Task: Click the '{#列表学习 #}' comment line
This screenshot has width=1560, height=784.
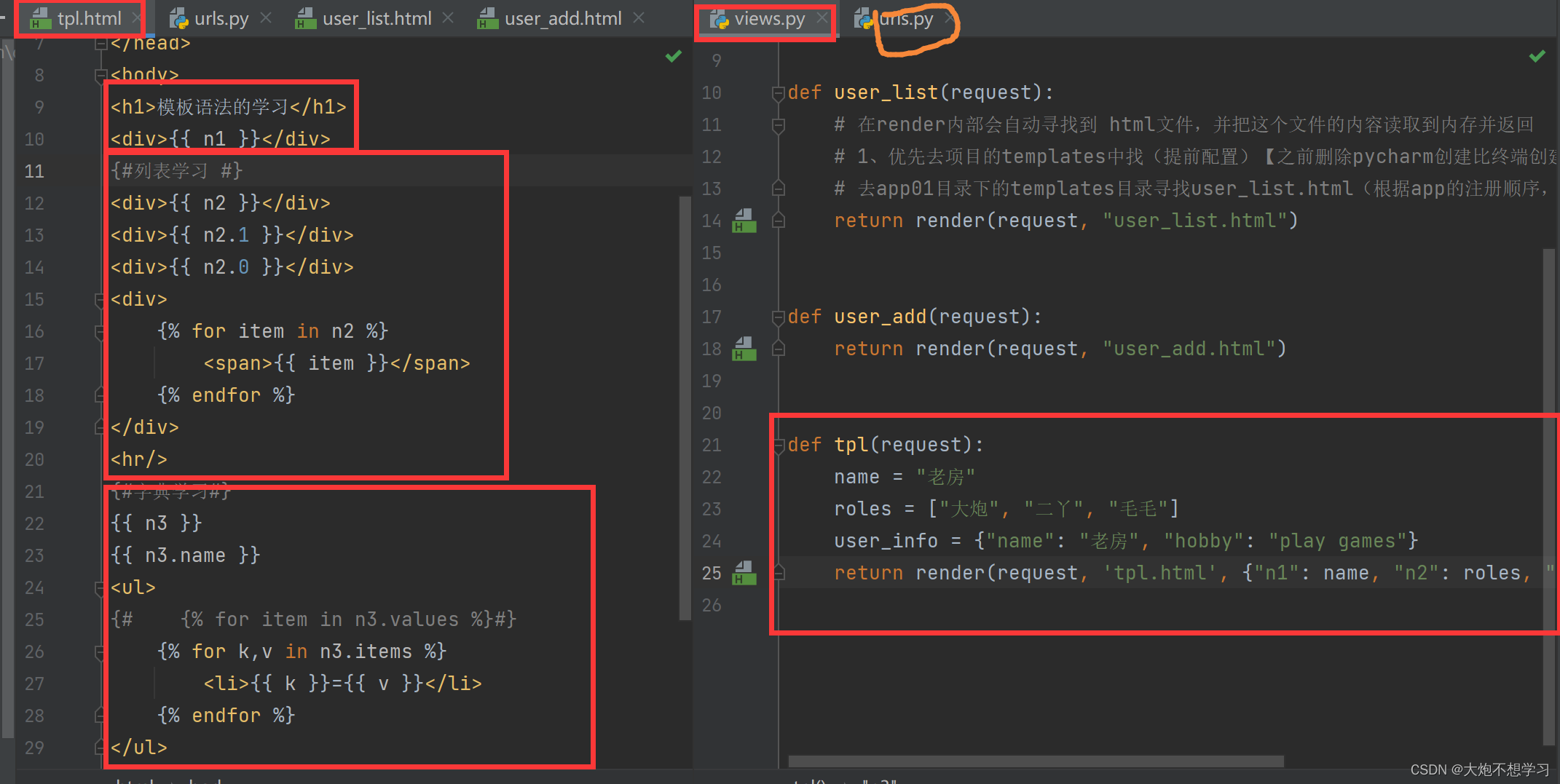Action: point(177,171)
